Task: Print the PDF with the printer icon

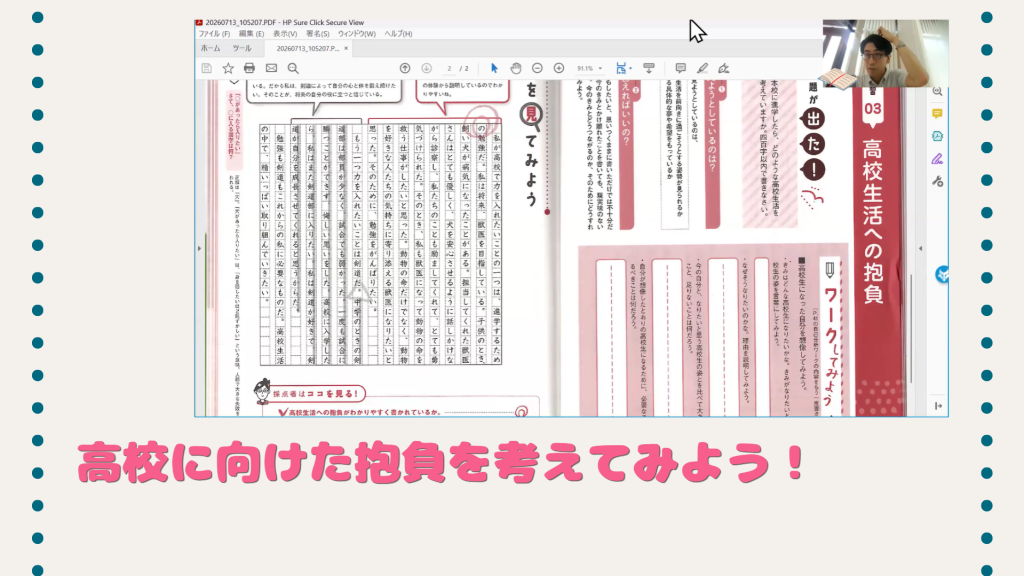Action: [249, 68]
